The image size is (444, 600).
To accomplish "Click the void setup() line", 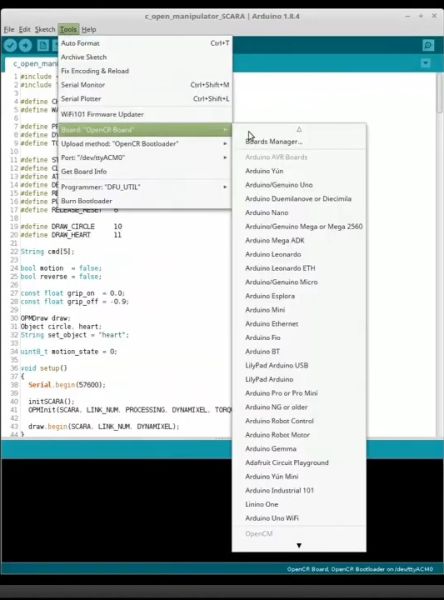I will tap(44, 368).
